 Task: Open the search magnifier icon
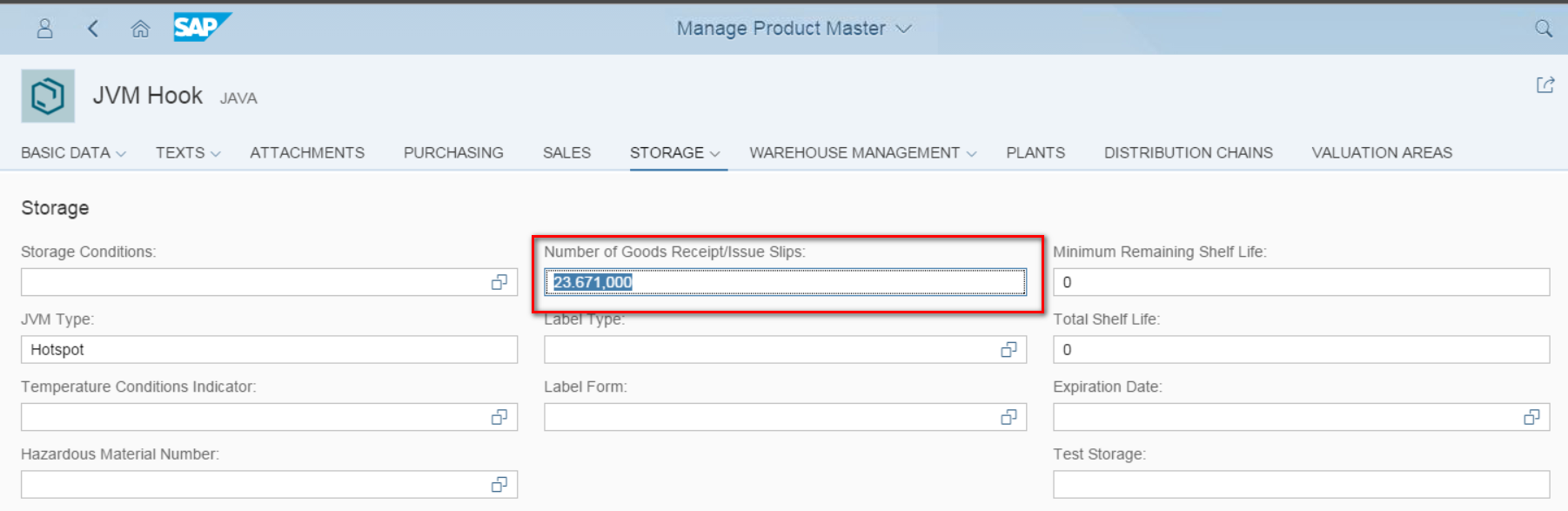(1544, 29)
